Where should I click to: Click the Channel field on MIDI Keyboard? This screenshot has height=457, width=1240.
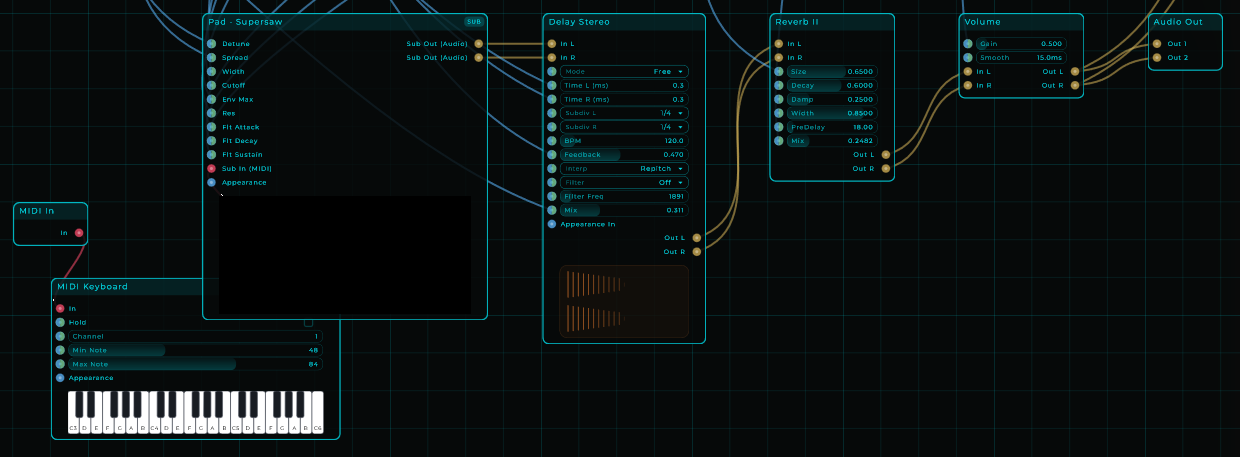click(x=196, y=337)
